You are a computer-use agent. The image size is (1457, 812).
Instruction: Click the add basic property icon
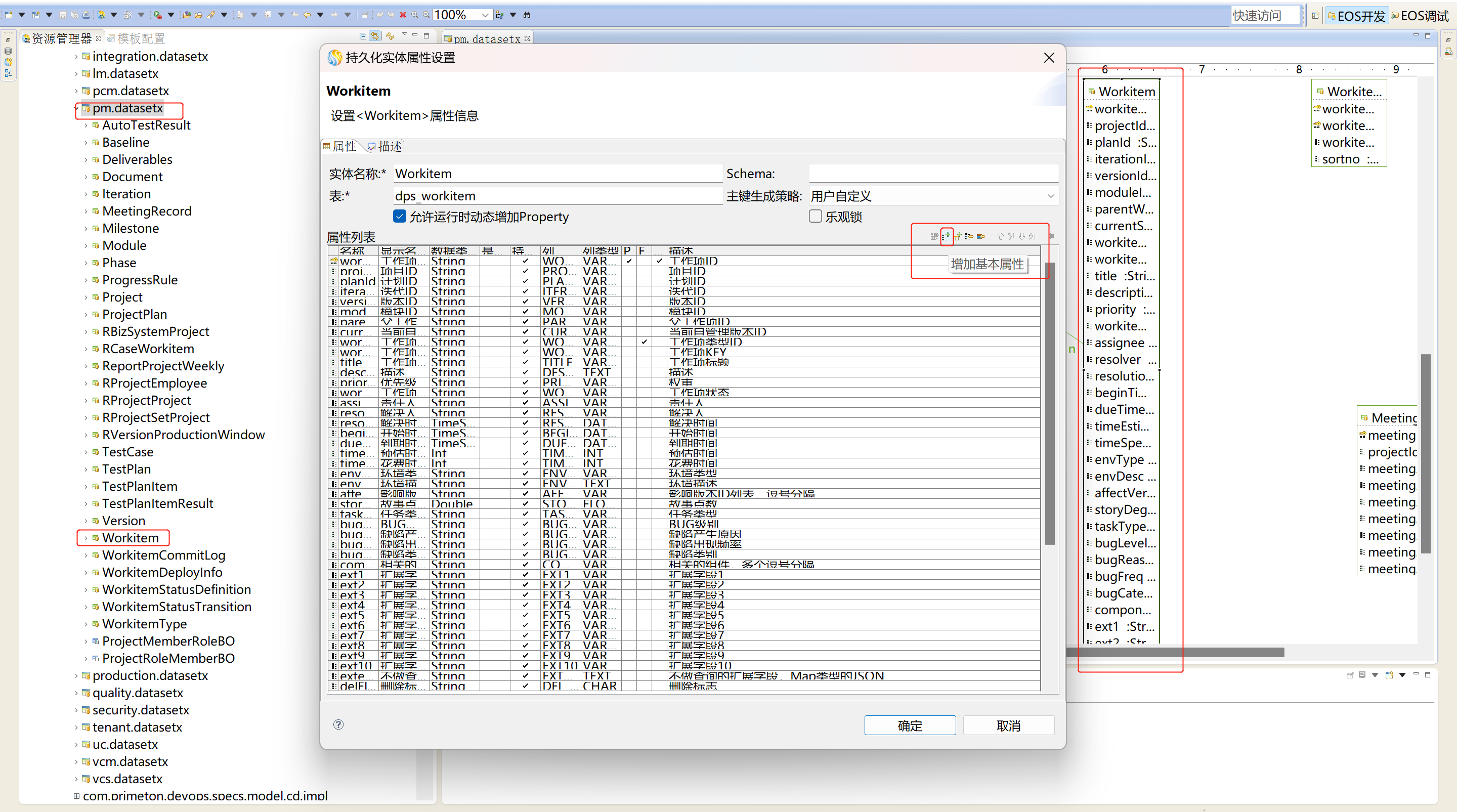946,236
